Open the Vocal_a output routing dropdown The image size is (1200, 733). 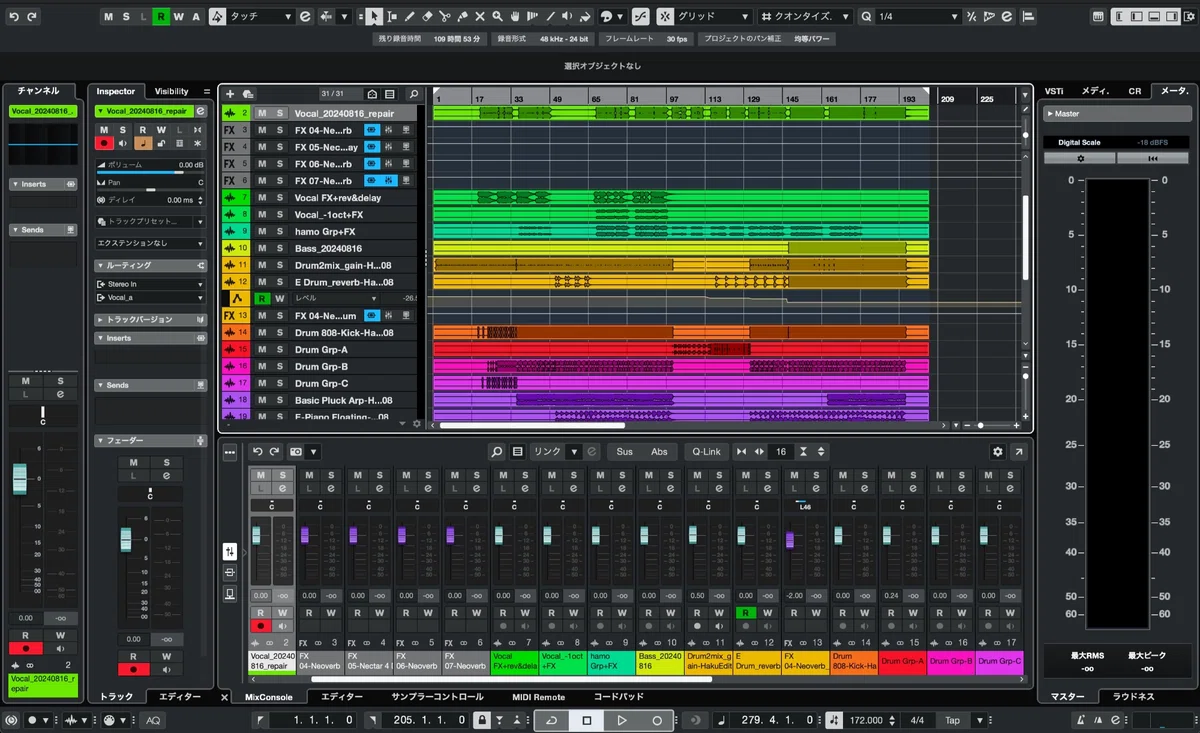coord(150,297)
